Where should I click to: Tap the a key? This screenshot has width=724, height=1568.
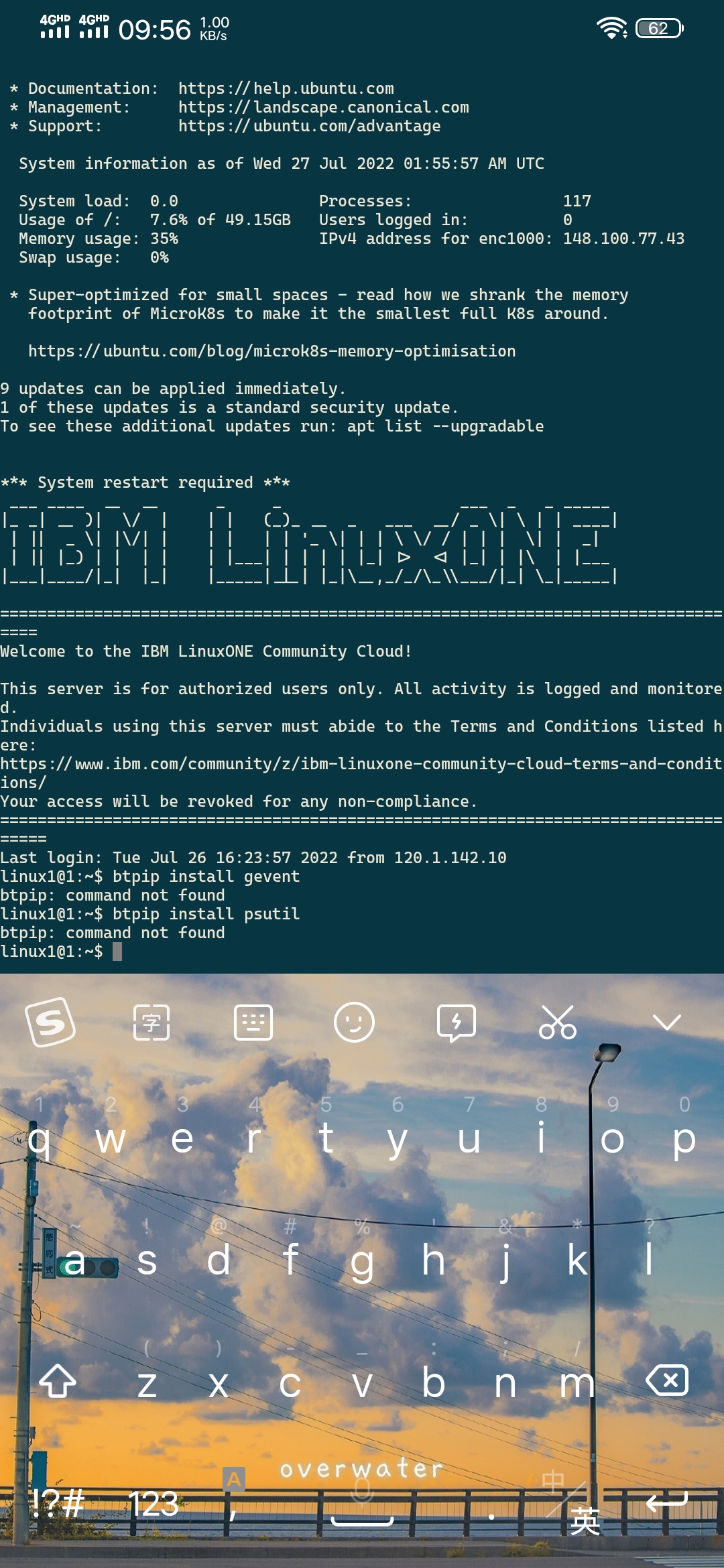coord(75,1261)
